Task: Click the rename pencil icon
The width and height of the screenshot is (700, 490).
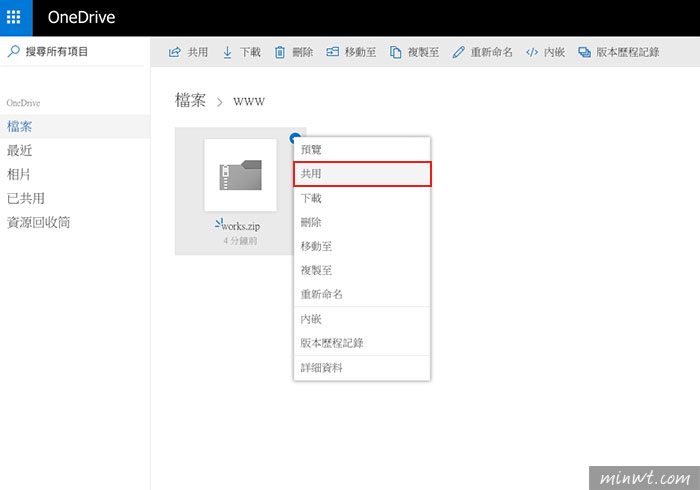Action: 458,52
